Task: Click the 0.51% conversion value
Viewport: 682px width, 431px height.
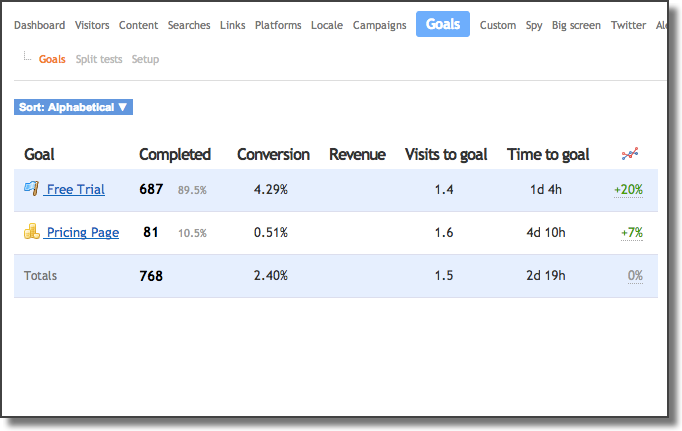Action: pos(271,233)
